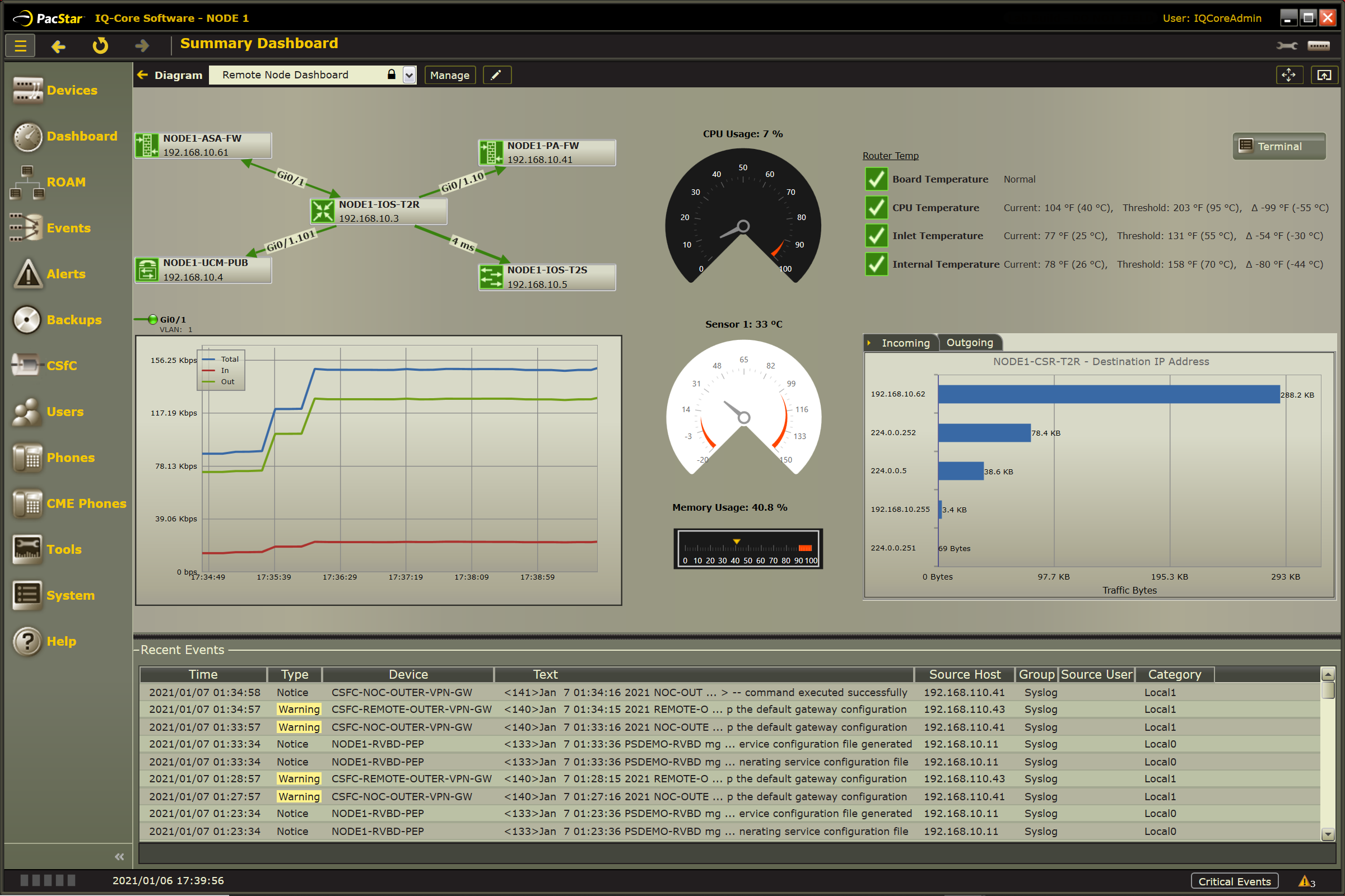This screenshot has height=896, width=1345.
Task: Click the wrench settings icon
Action: click(1287, 46)
